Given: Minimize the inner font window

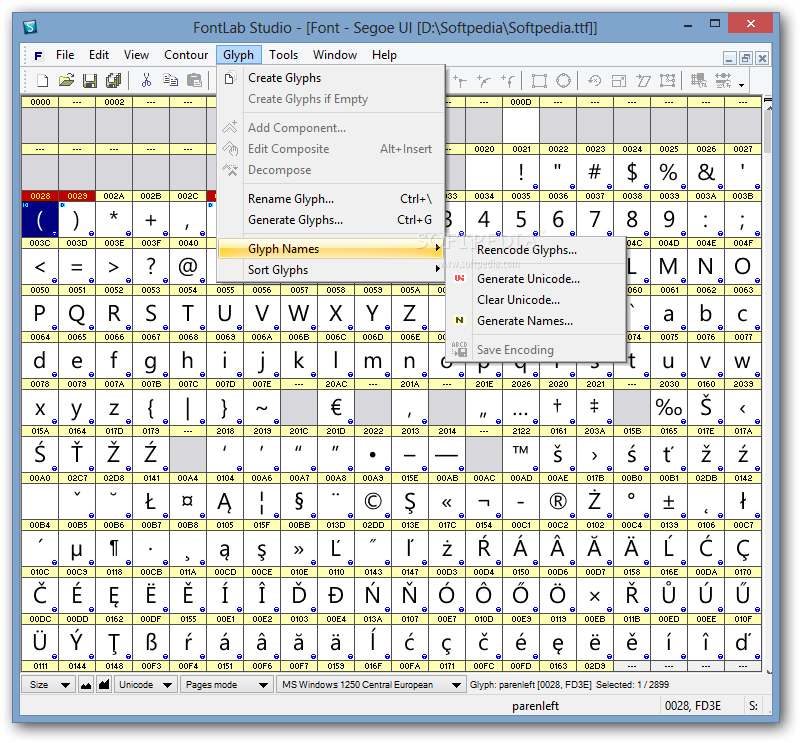Looking at the screenshot, I should click(x=730, y=58).
